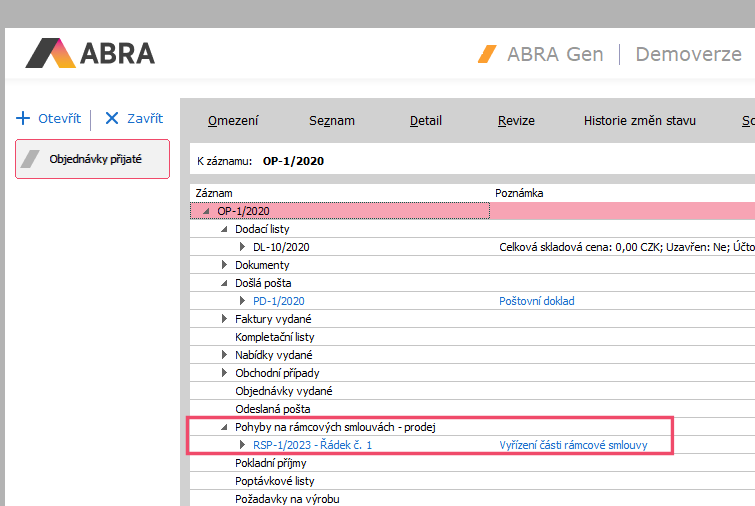
Task: Click the Celková skladová cena note text
Action: coord(626,247)
